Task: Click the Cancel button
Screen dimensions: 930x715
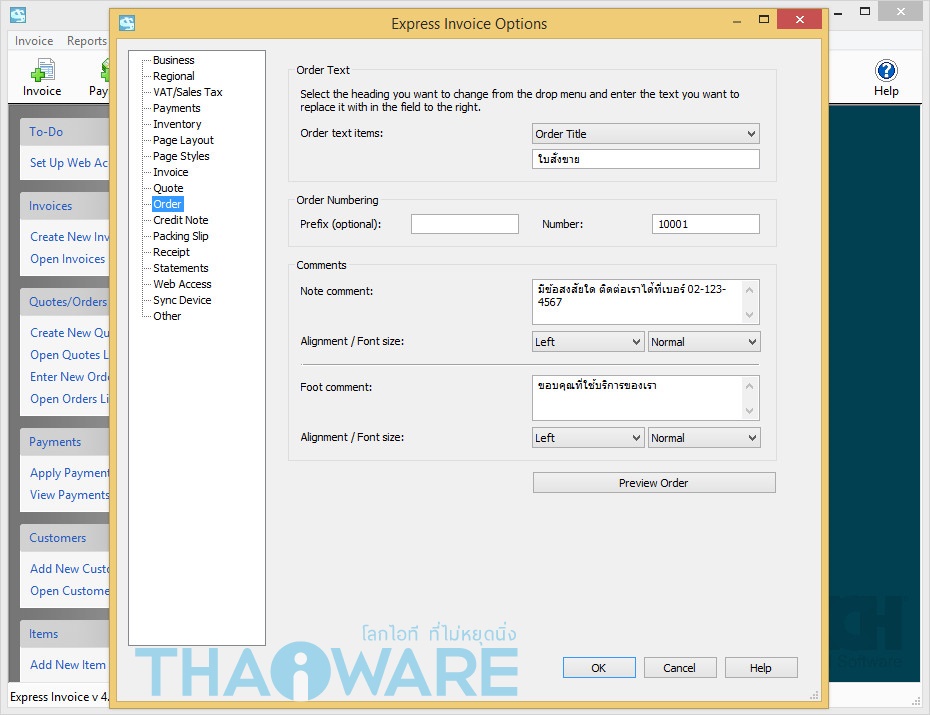Action: click(x=680, y=668)
